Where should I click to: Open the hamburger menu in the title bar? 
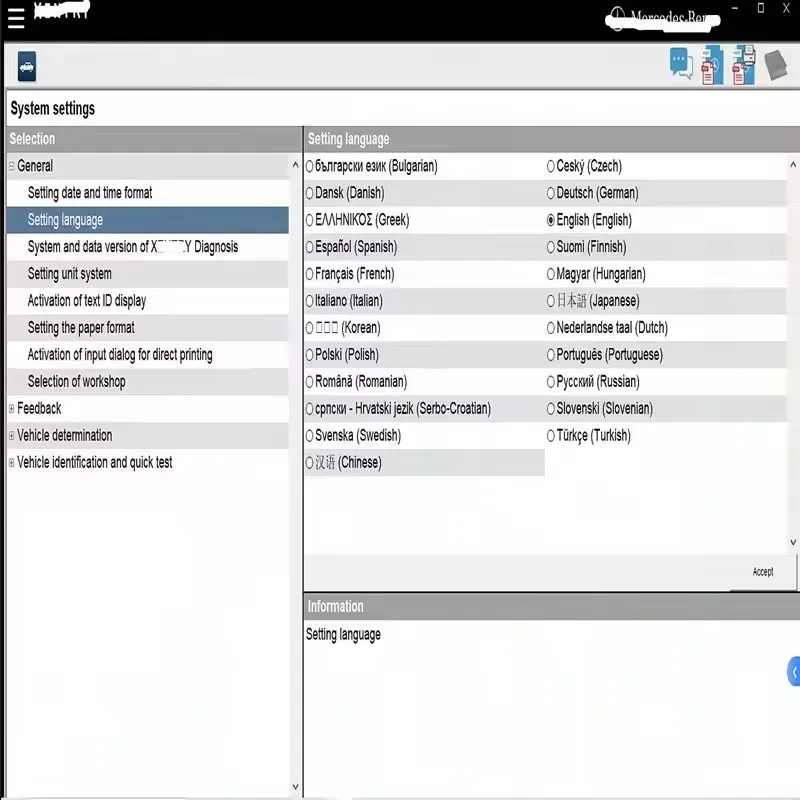[16, 17]
